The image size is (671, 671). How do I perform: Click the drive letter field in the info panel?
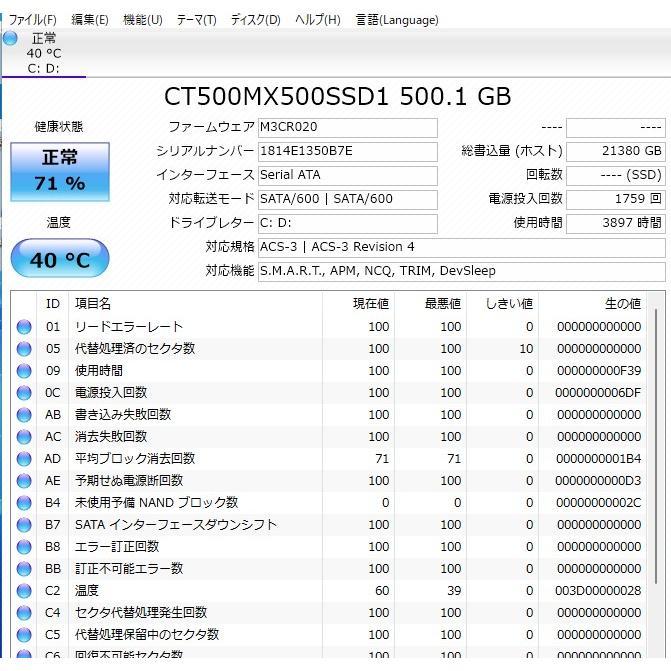tap(347, 223)
